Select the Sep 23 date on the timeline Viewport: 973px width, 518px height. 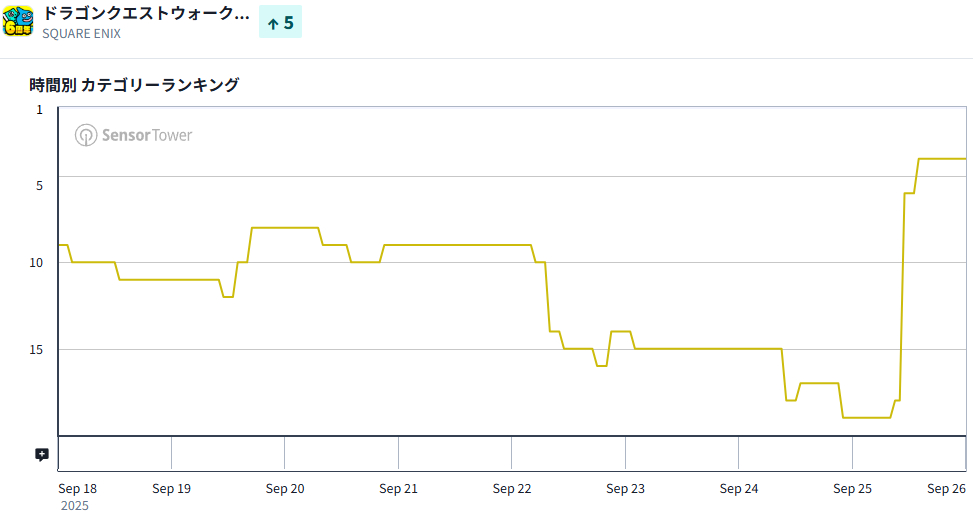pyautogui.click(x=625, y=489)
